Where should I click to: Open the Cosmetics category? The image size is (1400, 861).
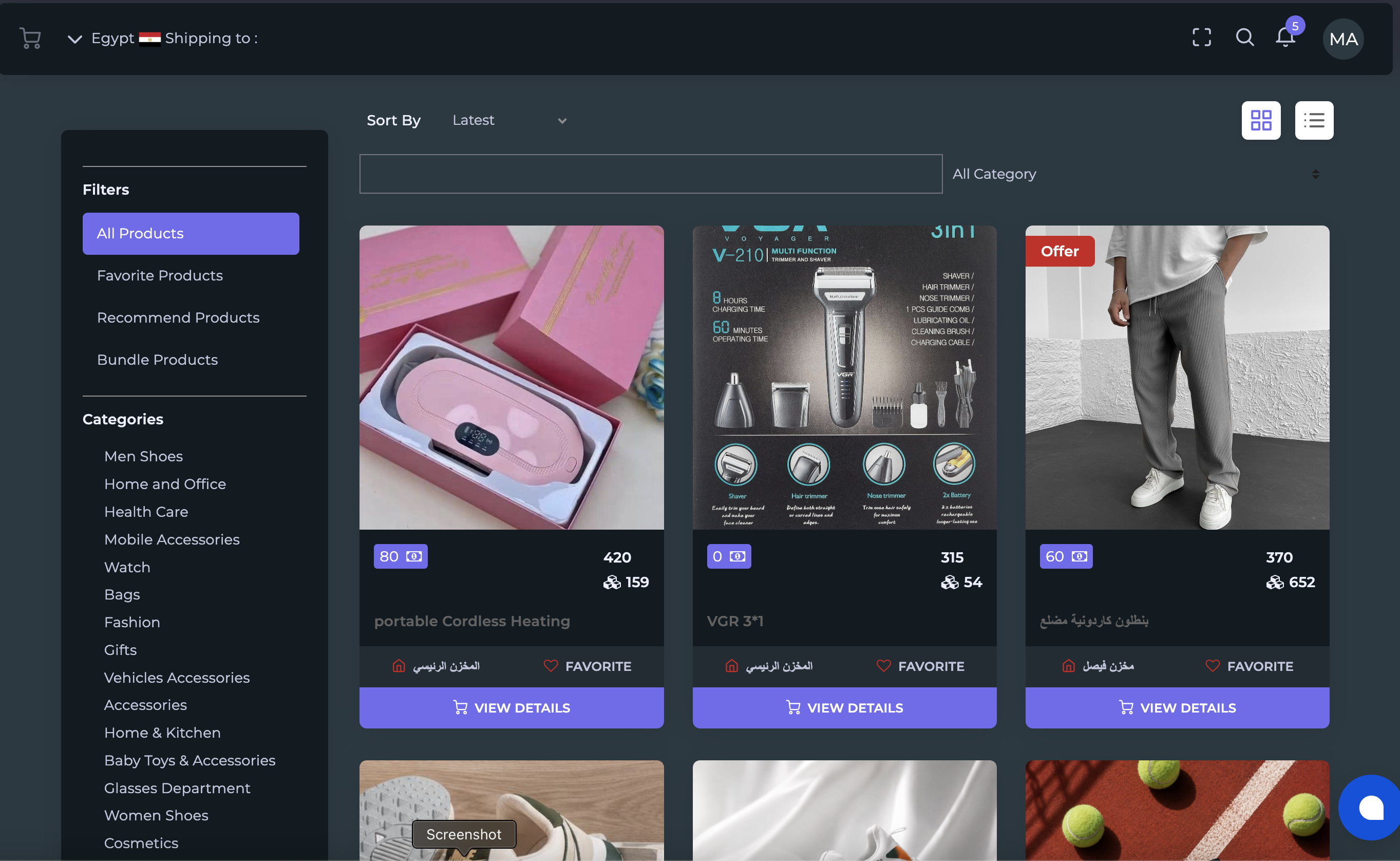[x=141, y=844]
